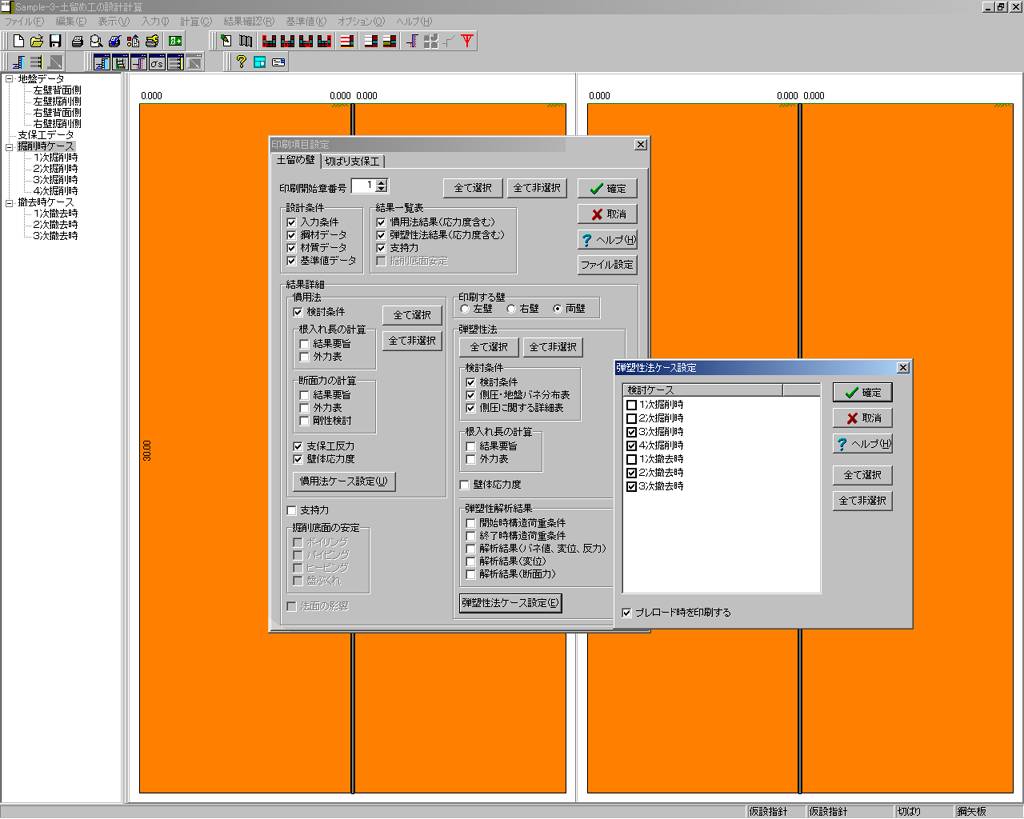
Task: Select 支保工データ in the tree
Action: click(x=45, y=135)
